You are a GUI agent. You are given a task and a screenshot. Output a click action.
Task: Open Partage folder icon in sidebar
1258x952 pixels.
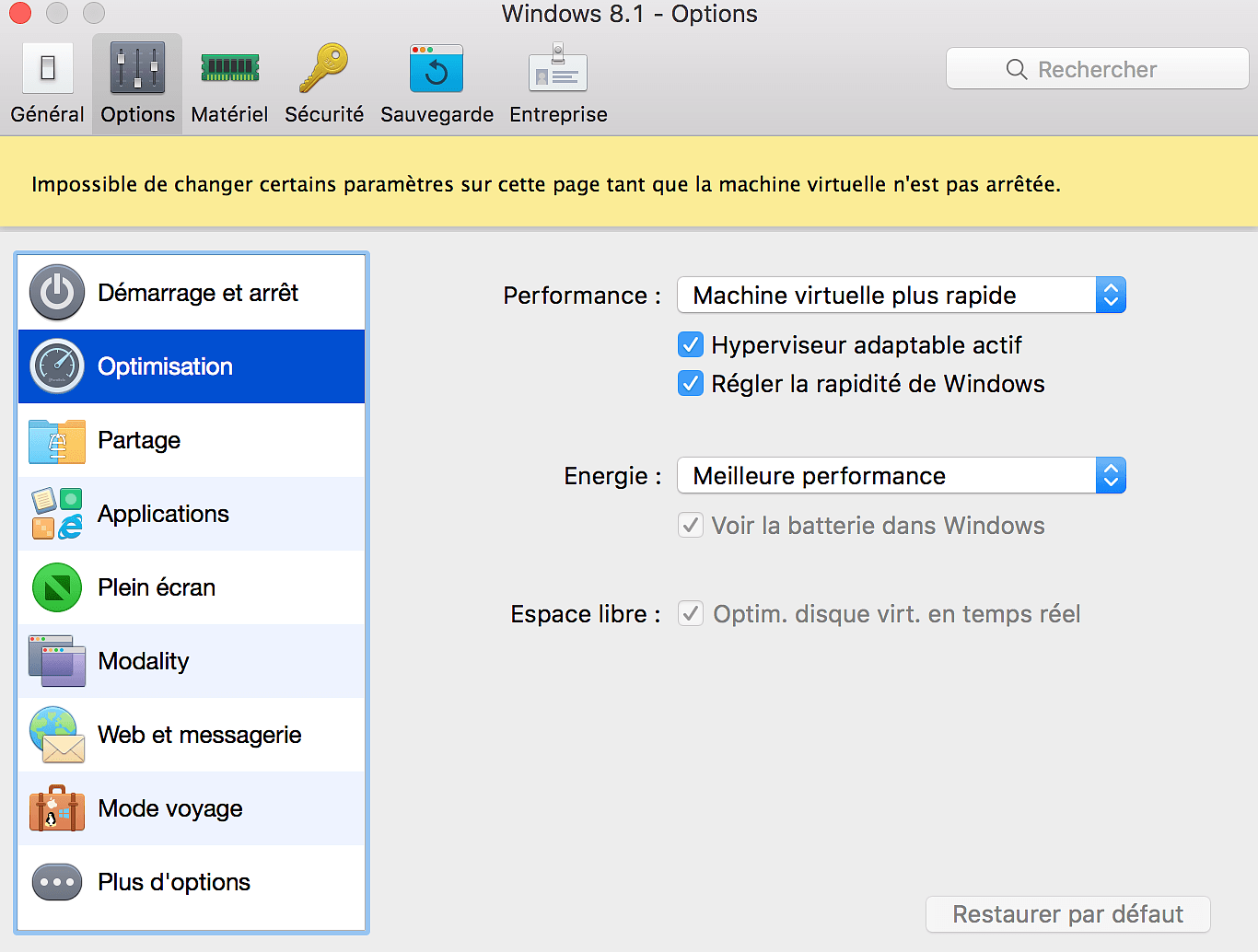click(57, 440)
